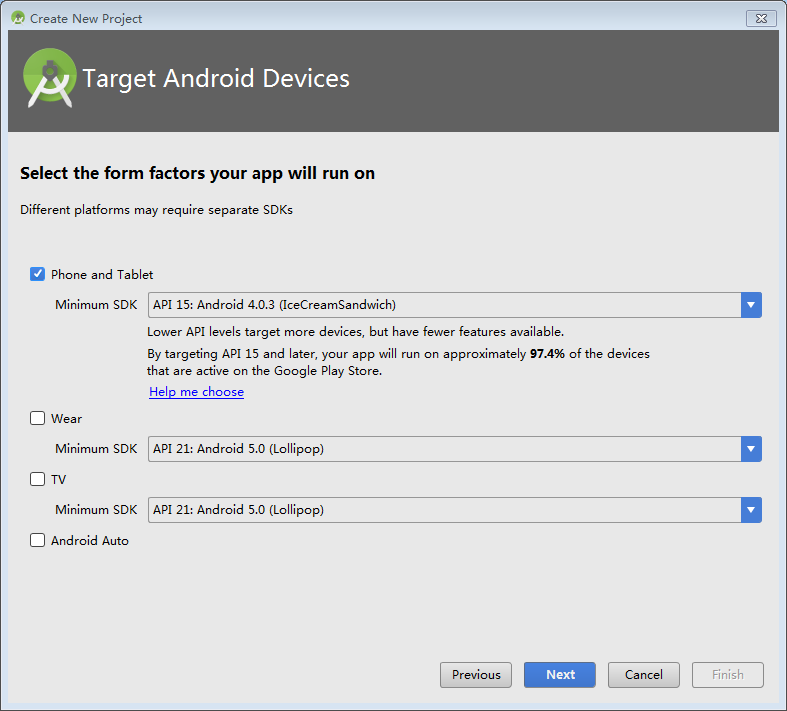This screenshot has width=787, height=711.
Task: Cancel the Create New Project wizard
Action: (x=643, y=675)
